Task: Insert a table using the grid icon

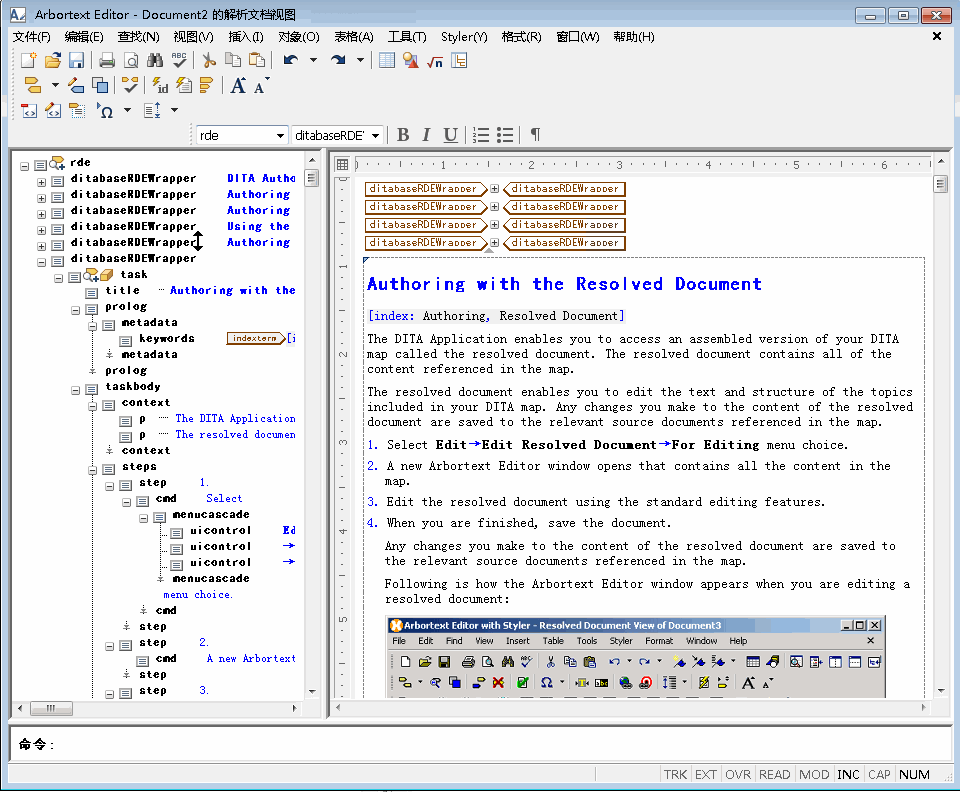Action: (x=387, y=60)
